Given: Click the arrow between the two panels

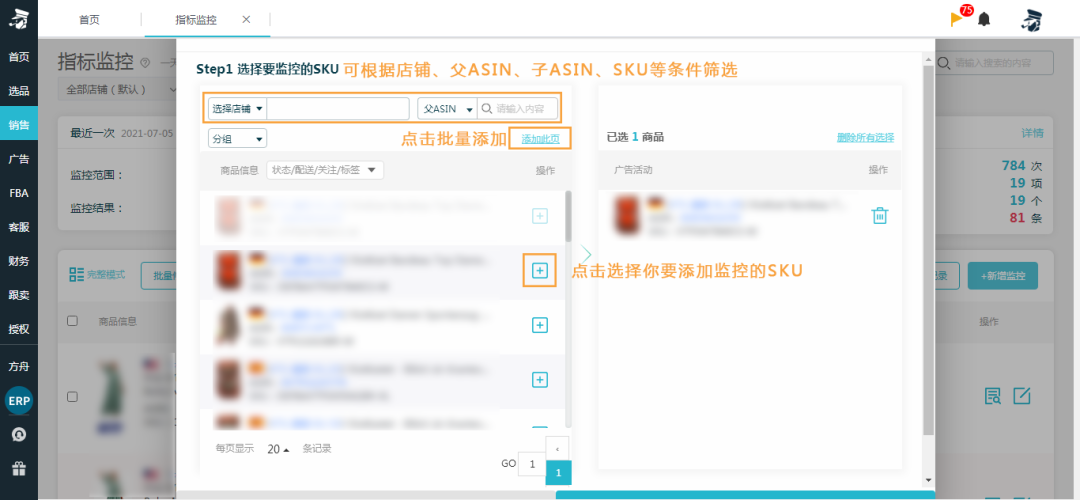Looking at the screenshot, I should point(586,253).
